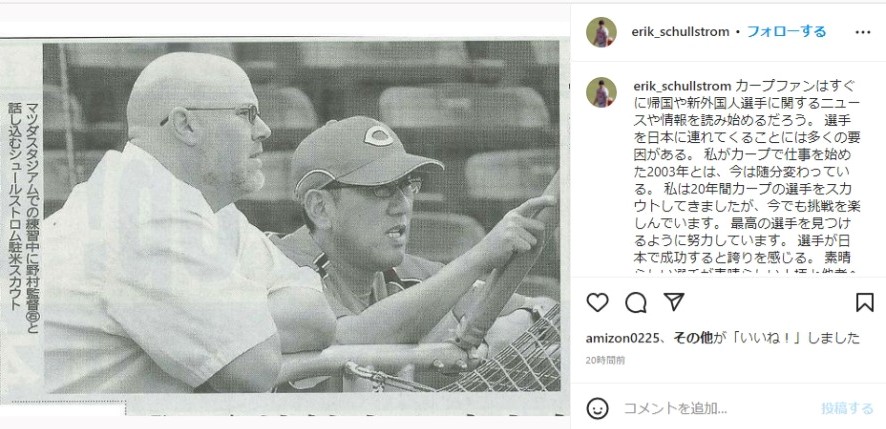Open the three-dot more options menu
This screenshot has height=429, width=886.
(x=863, y=32)
